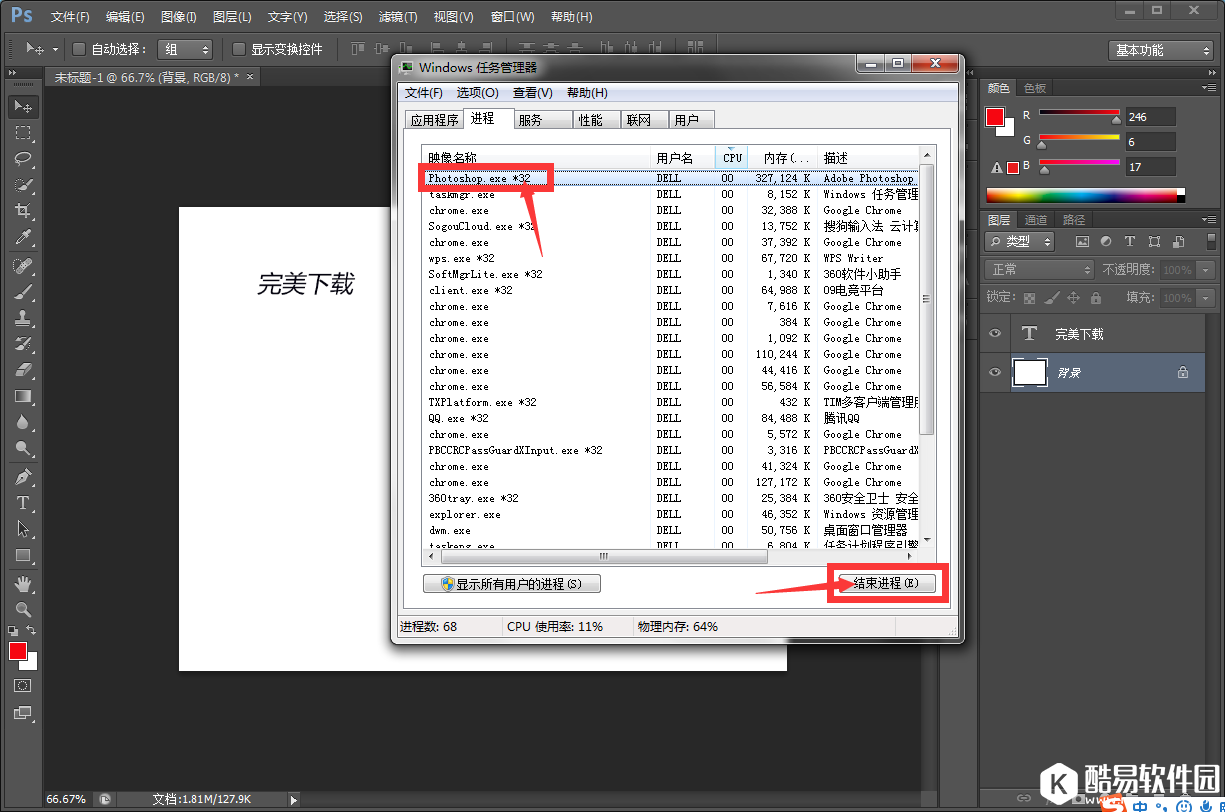Viewport: 1225px width, 812px height.
Task: Activate the Pen tool
Action: pos(23,477)
